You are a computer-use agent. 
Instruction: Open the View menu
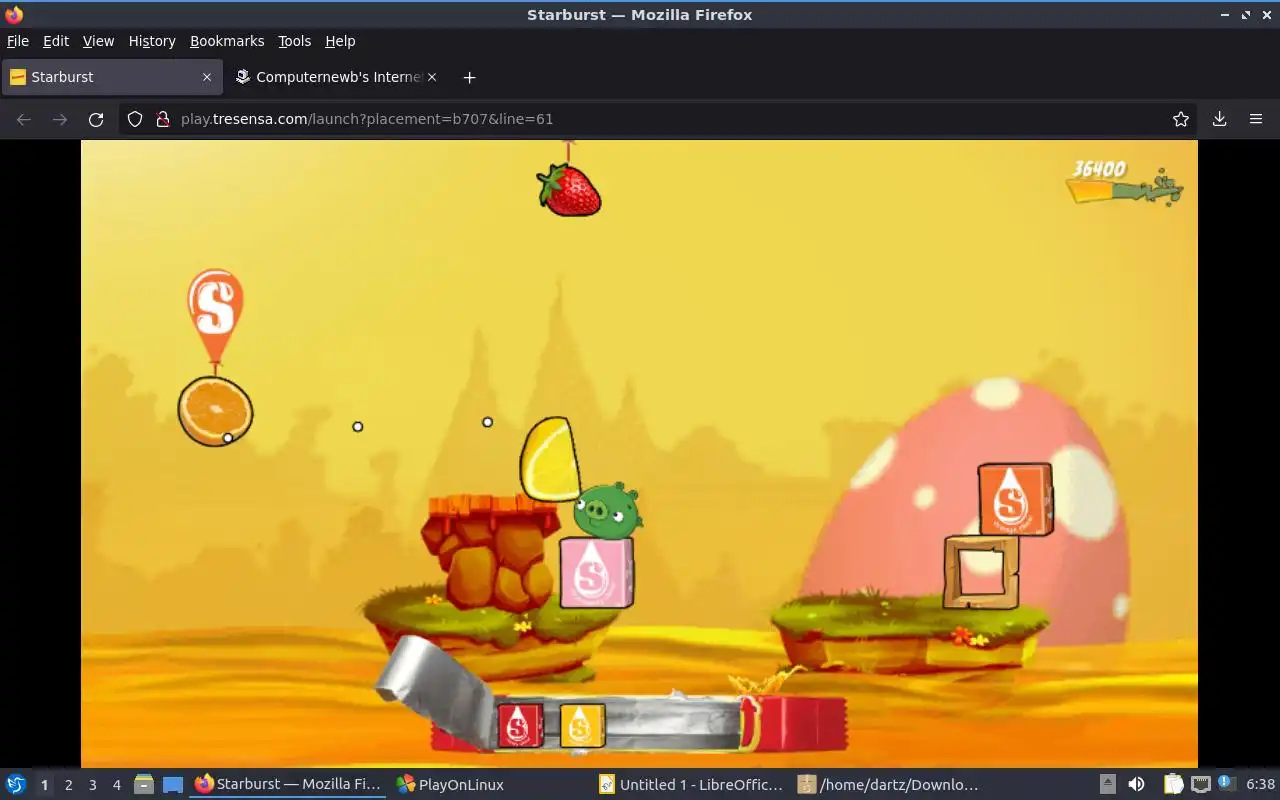[x=98, y=41]
